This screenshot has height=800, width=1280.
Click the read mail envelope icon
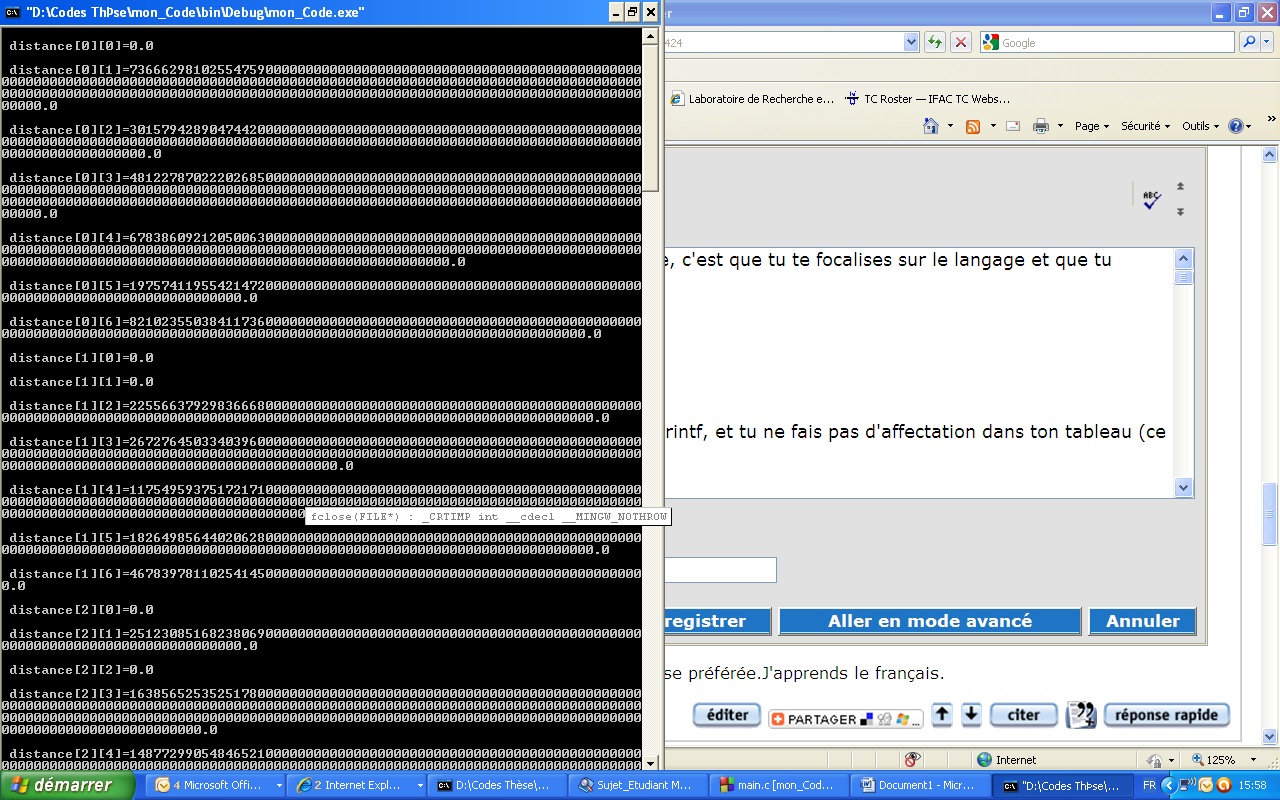pyautogui.click(x=1013, y=126)
